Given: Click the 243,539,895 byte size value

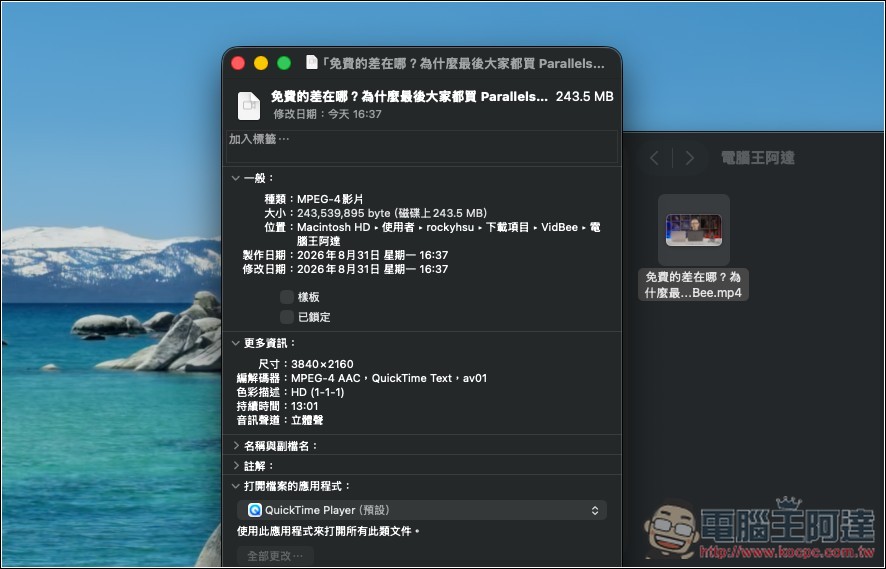Looking at the screenshot, I should [x=392, y=213].
